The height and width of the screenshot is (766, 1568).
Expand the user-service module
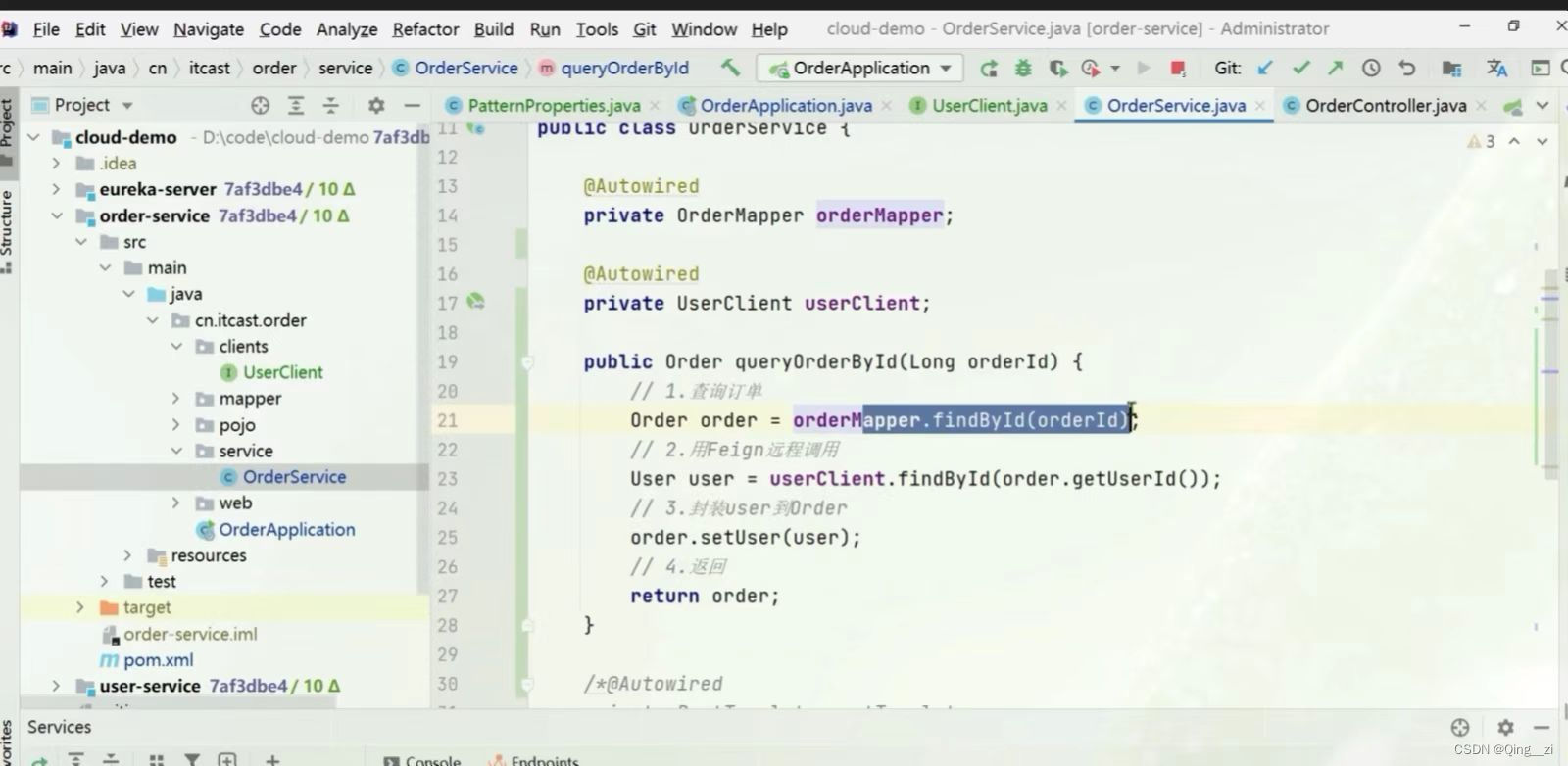click(x=56, y=686)
